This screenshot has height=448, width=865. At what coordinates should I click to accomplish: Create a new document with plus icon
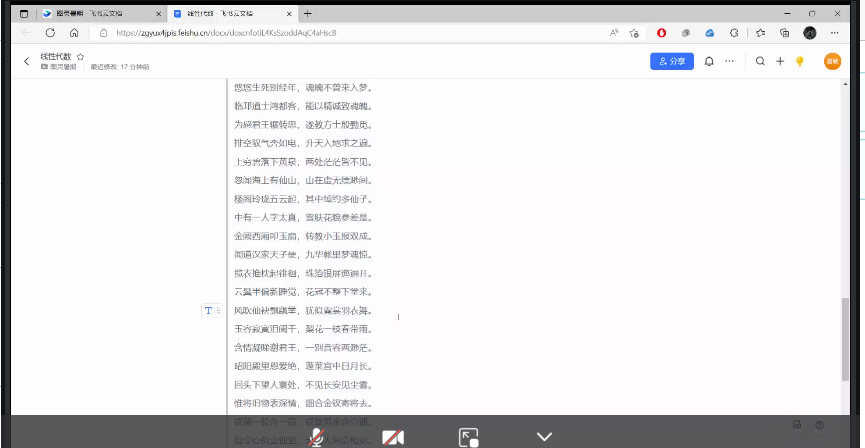tap(780, 61)
